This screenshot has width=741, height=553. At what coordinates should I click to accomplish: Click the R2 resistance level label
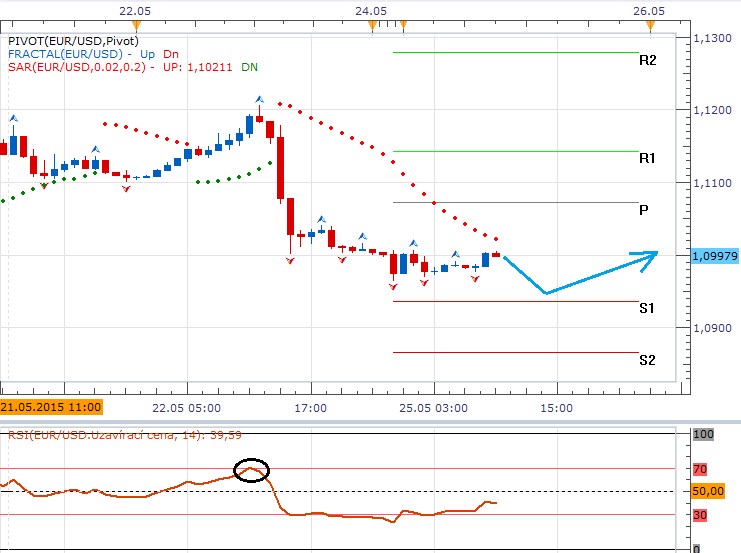647,60
